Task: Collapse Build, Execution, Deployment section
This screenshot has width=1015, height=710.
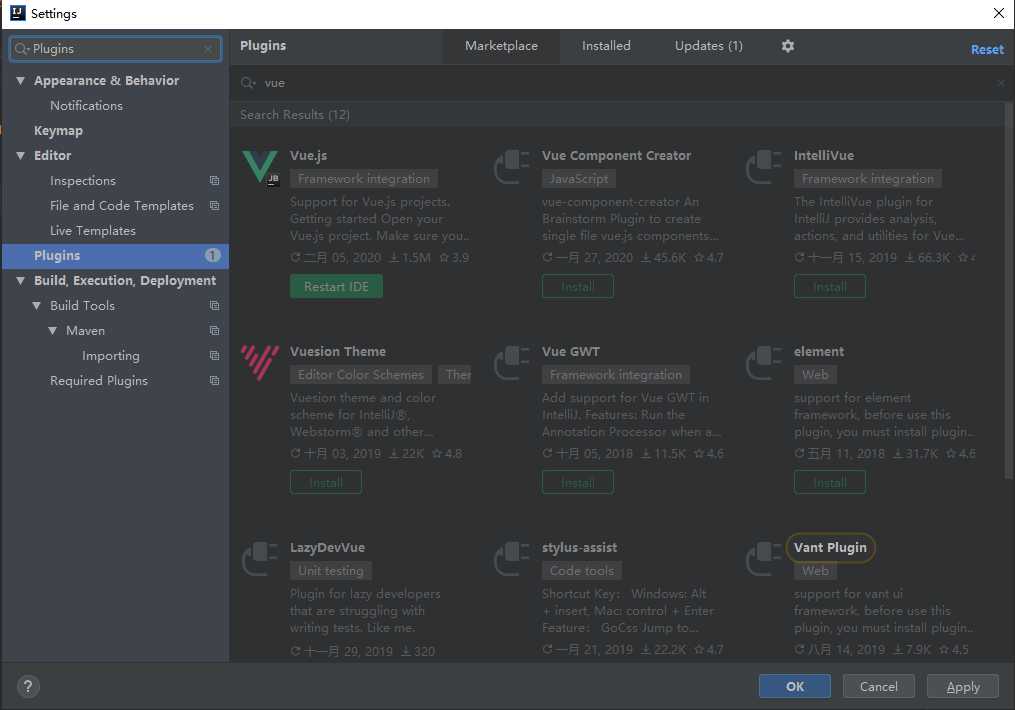Action: point(21,281)
